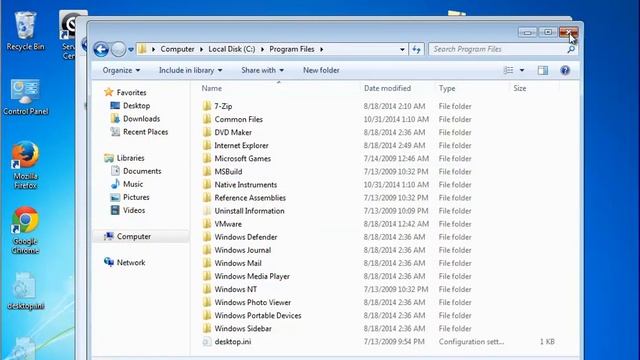Select the desktop.ini file in list

pos(233,342)
